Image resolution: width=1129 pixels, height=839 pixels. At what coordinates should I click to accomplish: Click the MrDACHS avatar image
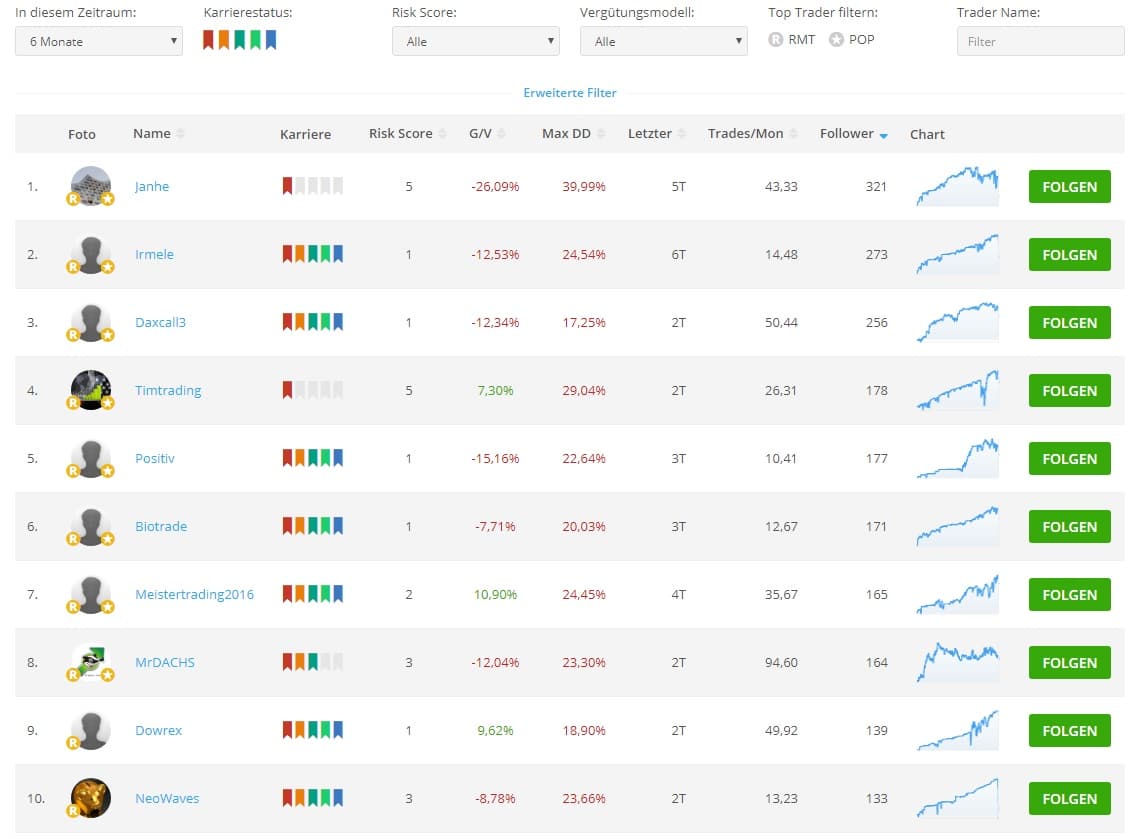point(91,662)
